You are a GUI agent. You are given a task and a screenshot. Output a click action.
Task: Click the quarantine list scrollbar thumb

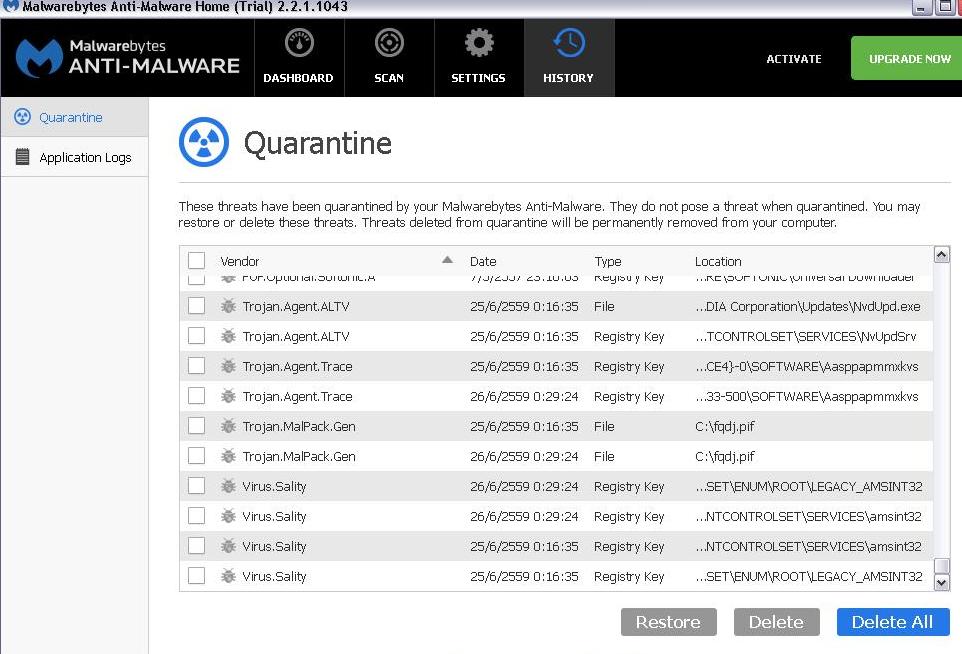click(942, 565)
